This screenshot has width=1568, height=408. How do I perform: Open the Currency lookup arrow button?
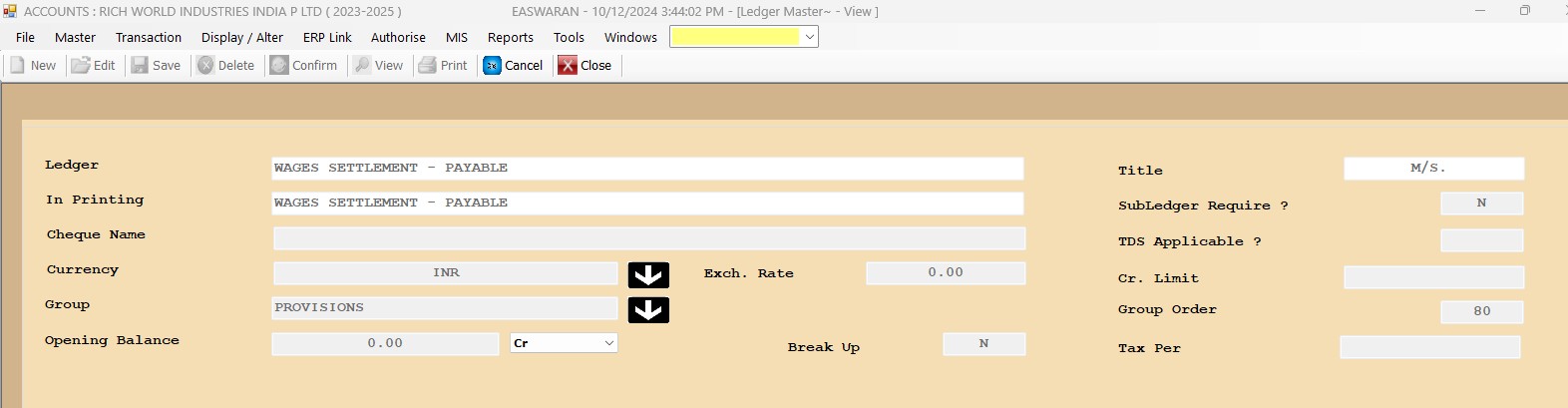[648, 275]
